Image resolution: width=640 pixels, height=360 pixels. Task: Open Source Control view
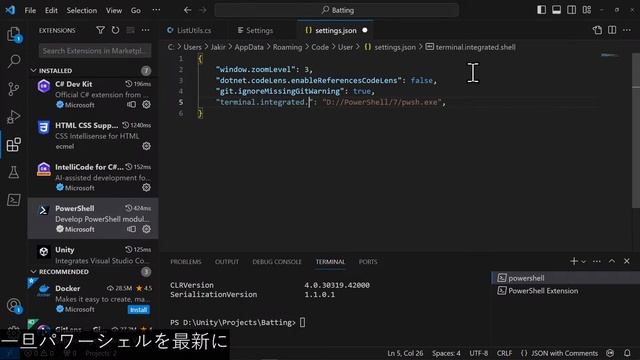[13, 89]
